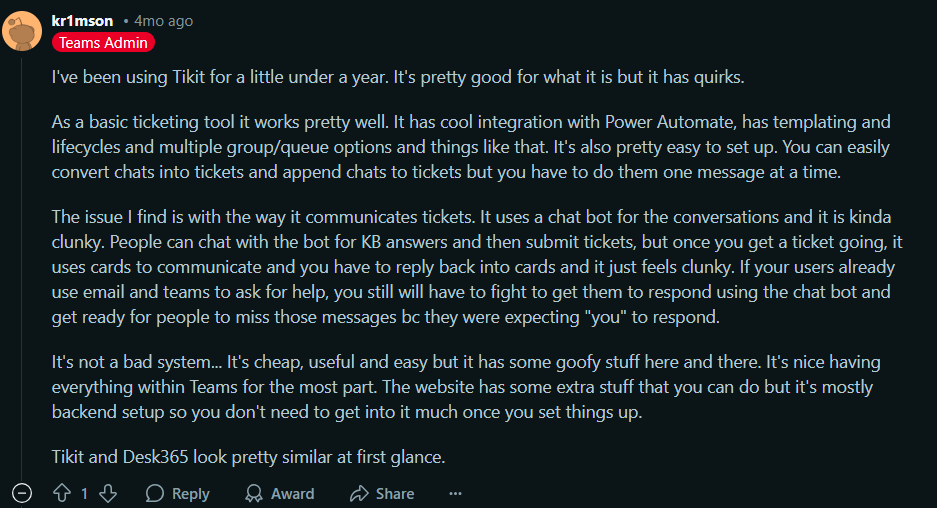Click the Award text label

[x=292, y=493]
